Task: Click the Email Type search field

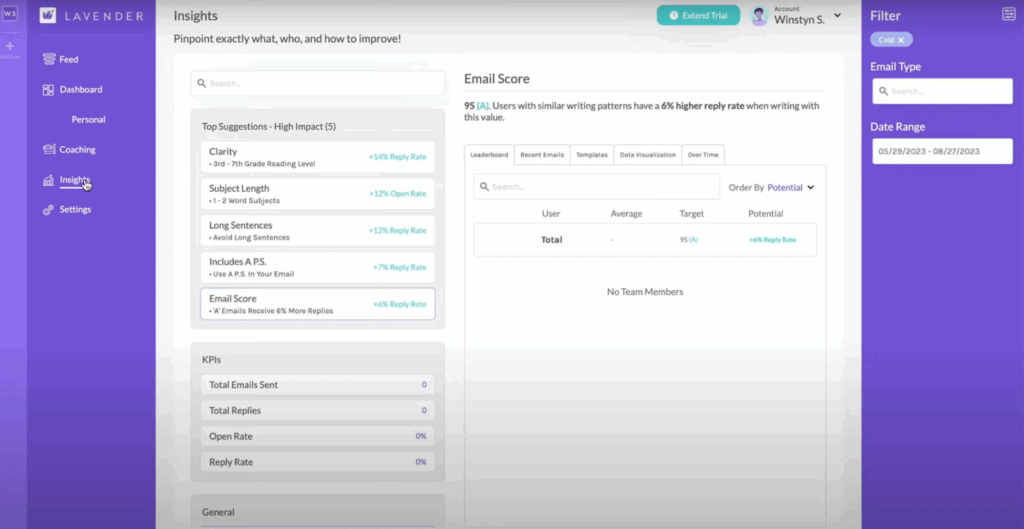Action: tap(942, 91)
